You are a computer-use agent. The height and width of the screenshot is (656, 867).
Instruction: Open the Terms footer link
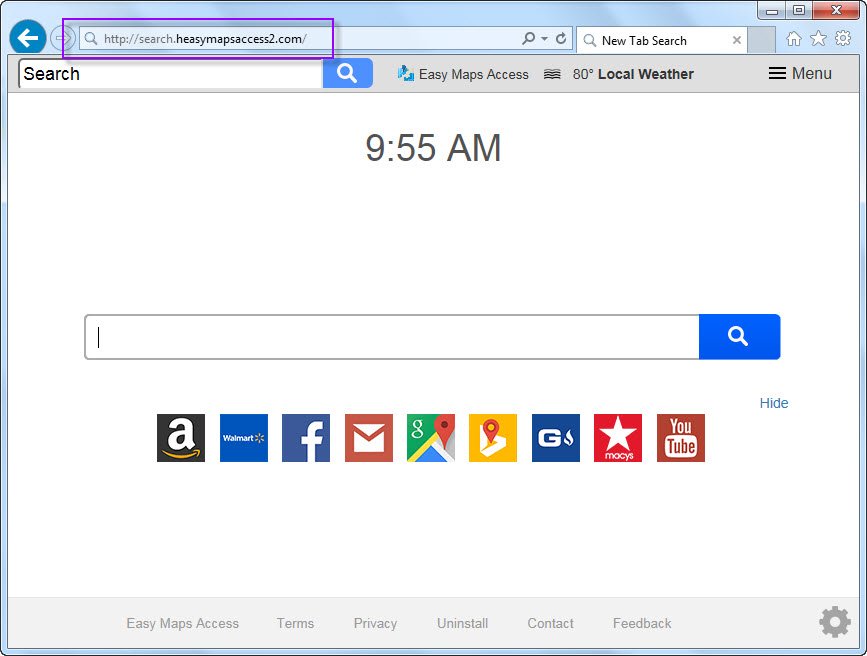point(295,623)
